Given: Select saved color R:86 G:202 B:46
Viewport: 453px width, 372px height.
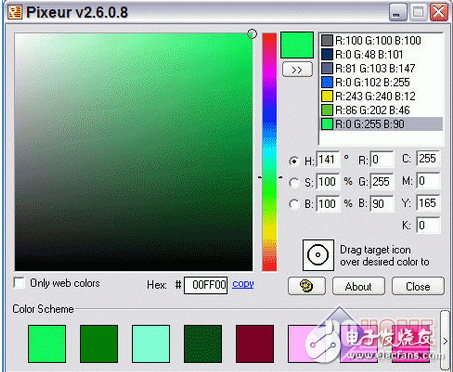Looking at the screenshot, I should (381, 110).
